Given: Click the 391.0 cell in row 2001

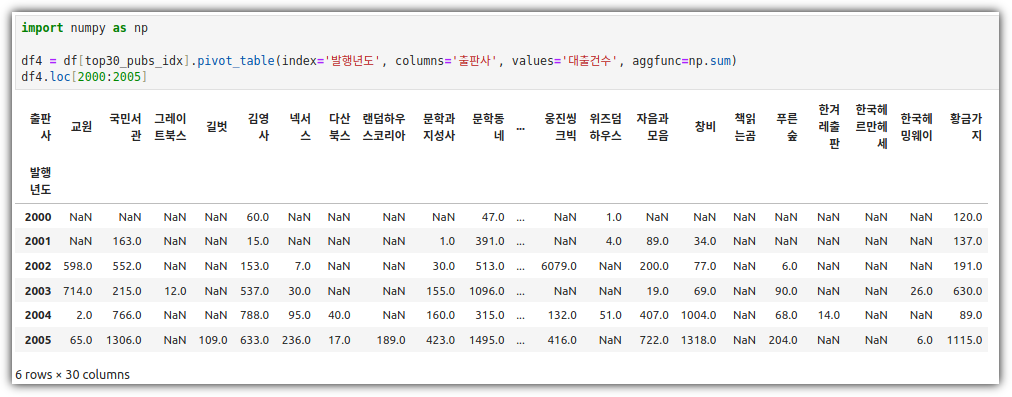Looking at the screenshot, I should 491,241.
